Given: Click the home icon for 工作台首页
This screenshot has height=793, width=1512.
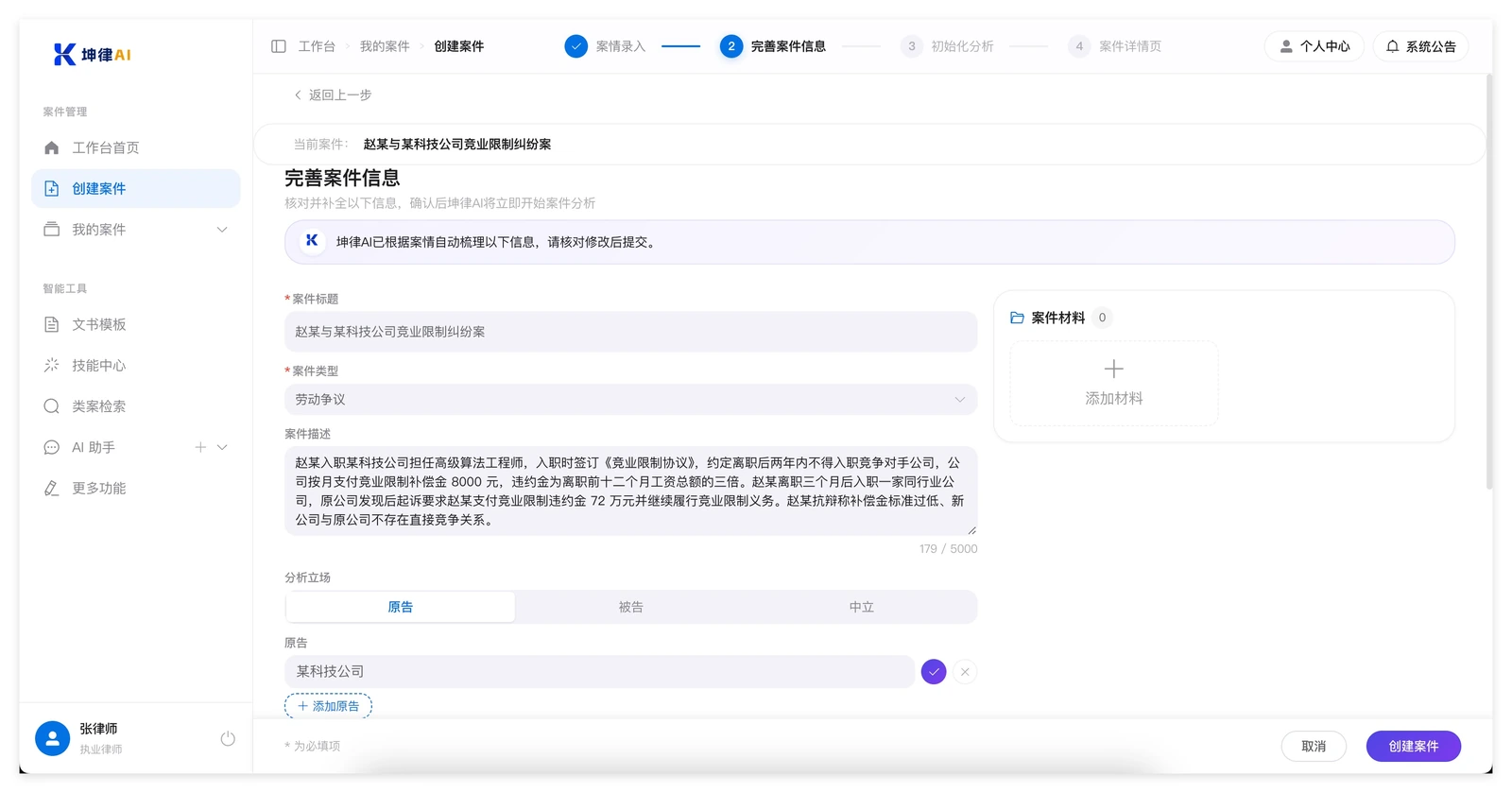Looking at the screenshot, I should (x=52, y=147).
